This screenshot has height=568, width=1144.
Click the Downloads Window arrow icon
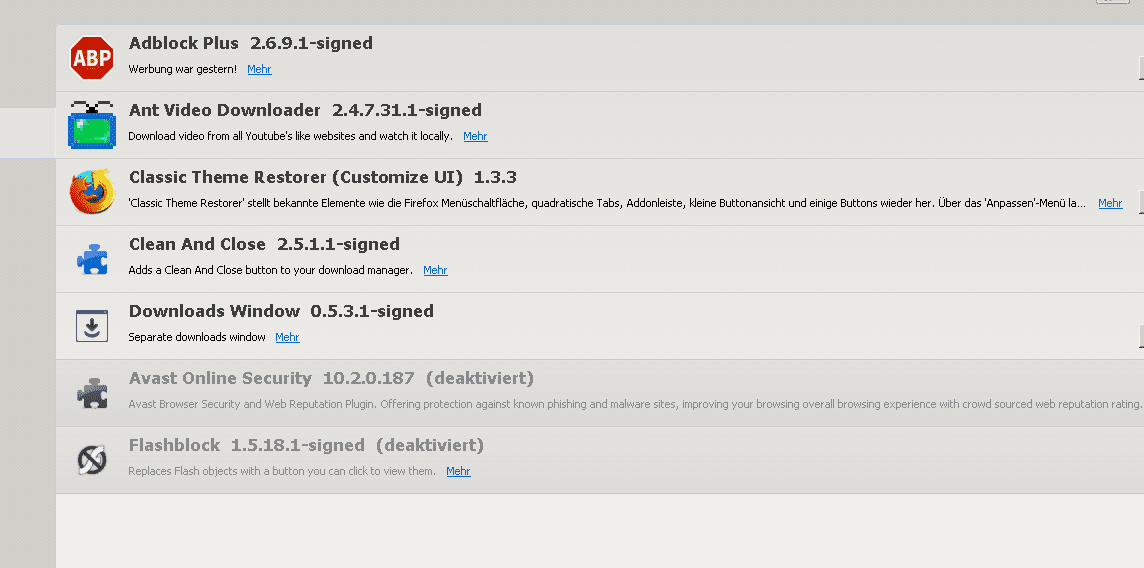(x=92, y=326)
